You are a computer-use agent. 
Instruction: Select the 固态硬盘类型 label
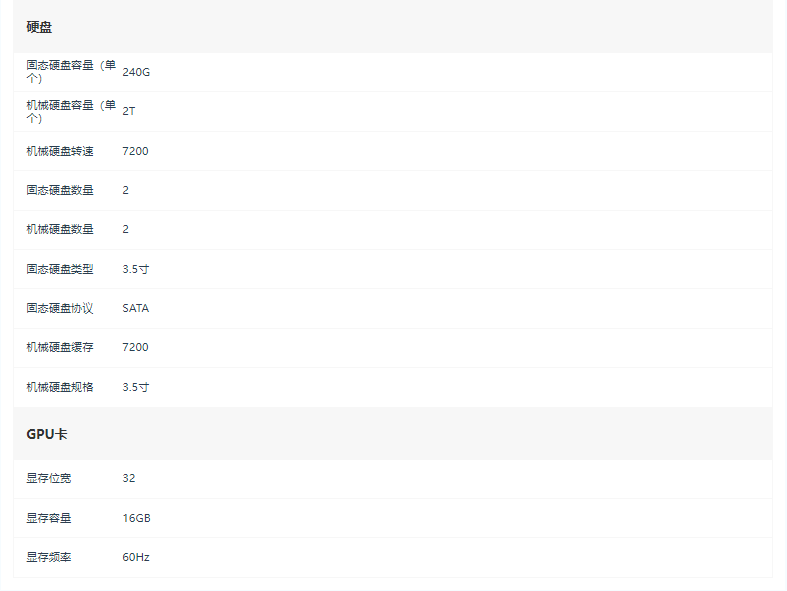(x=60, y=269)
